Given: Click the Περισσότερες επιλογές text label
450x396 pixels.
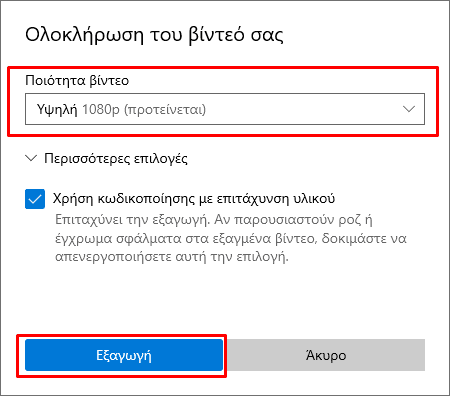Looking at the screenshot, I should click(116, 158).
